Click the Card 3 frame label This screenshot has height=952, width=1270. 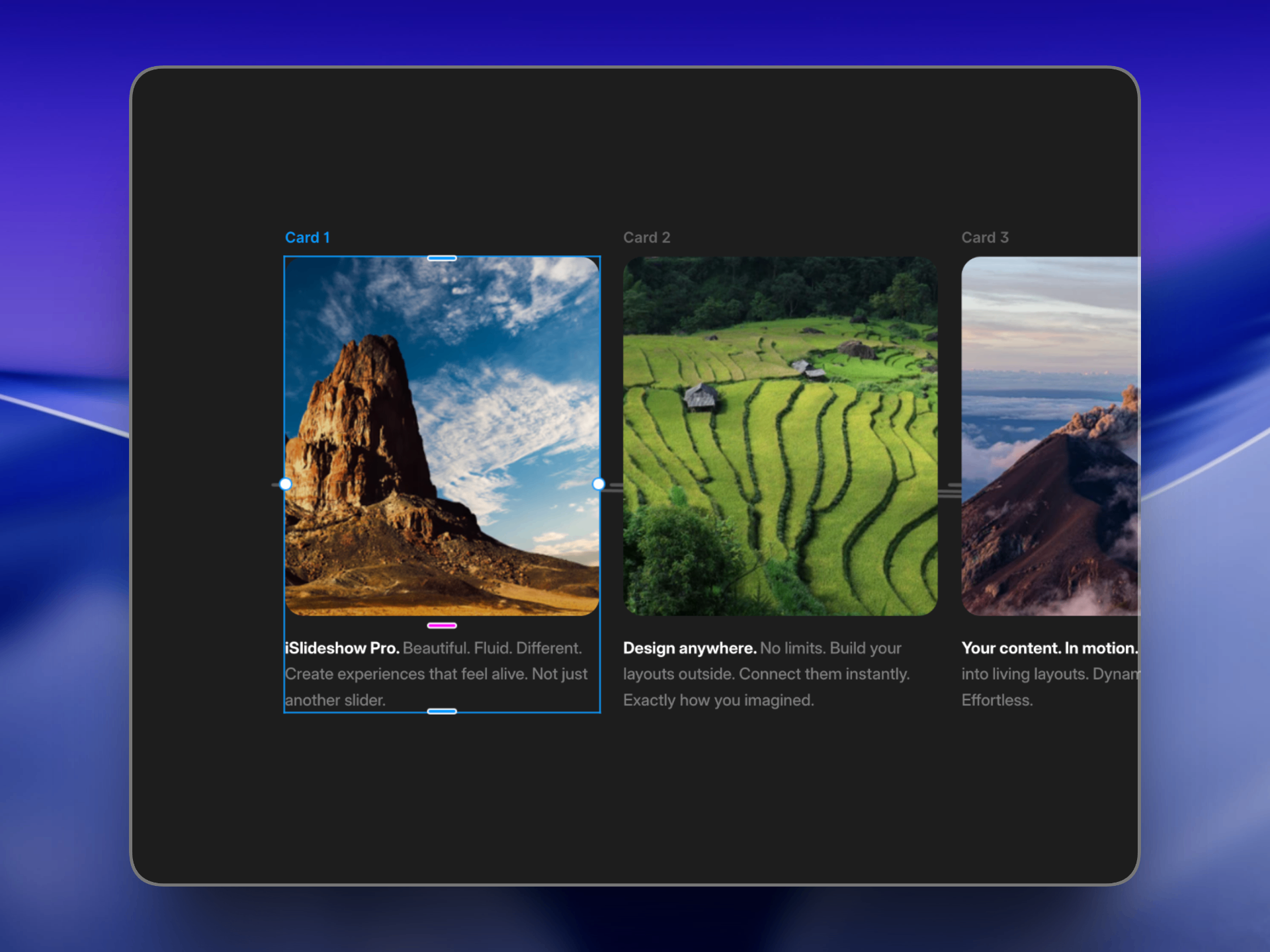click(x=984, y=237)
